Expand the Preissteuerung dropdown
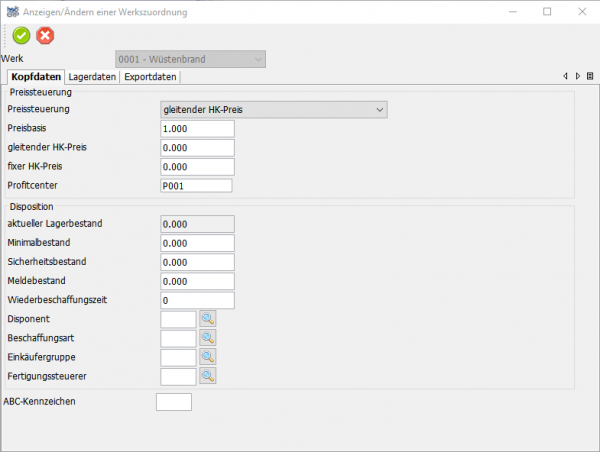 pyautogui.click(x=379, y=109)
